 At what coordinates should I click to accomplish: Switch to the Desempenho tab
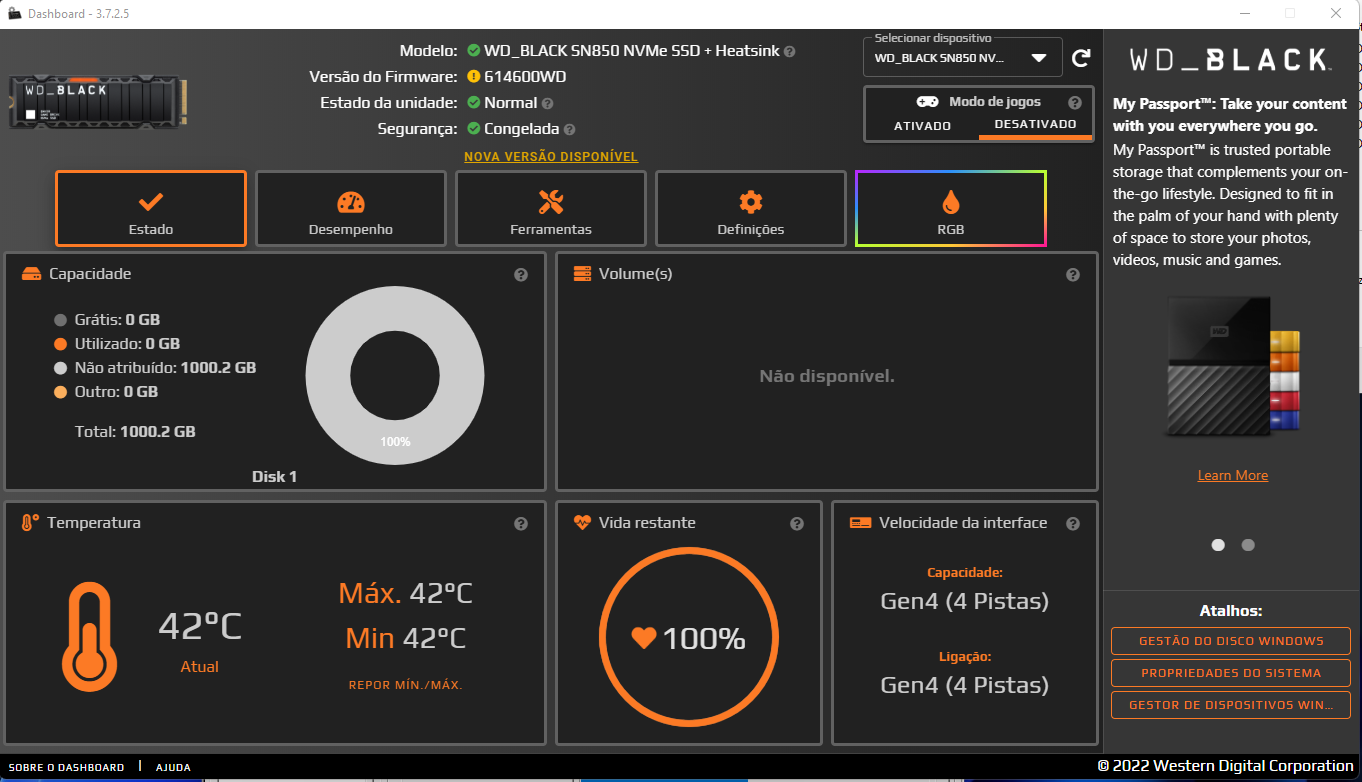[350, 208]
